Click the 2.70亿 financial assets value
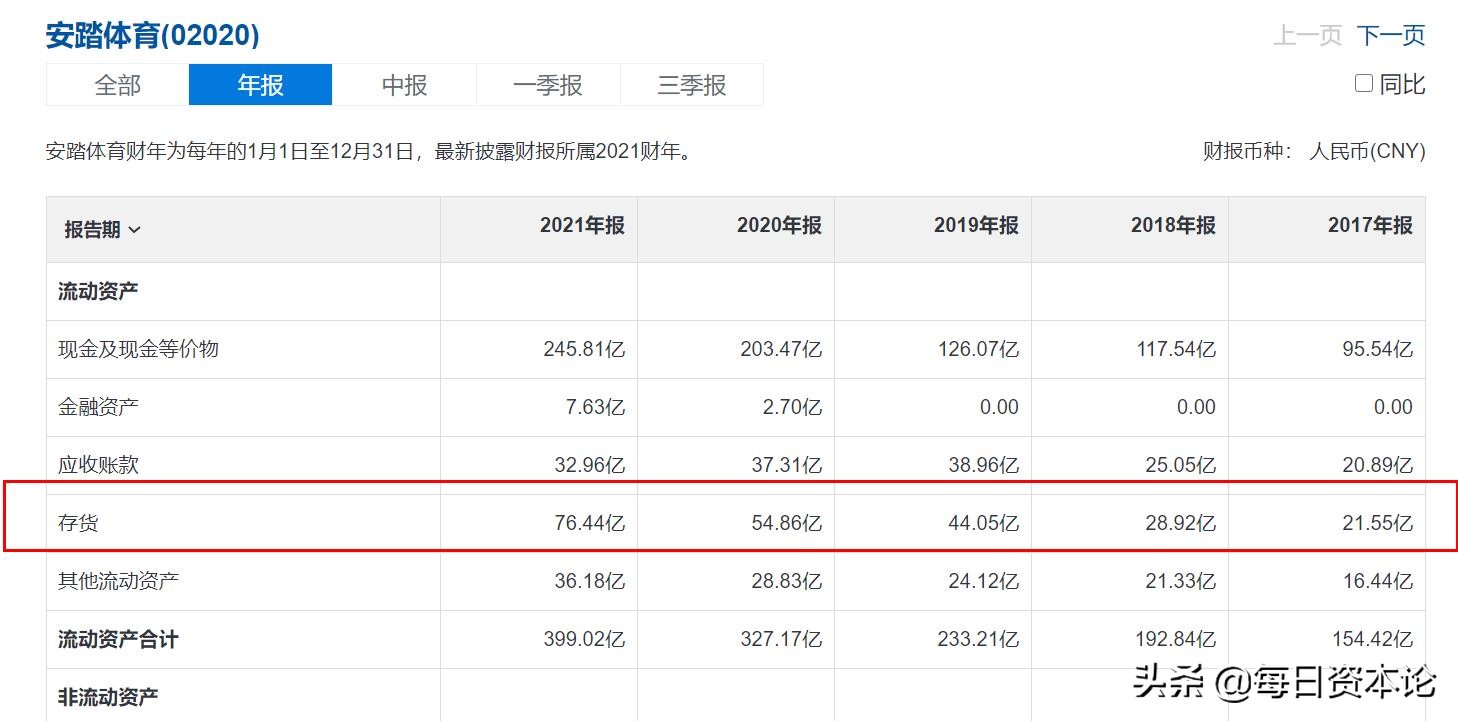The image size is (1458, 721). 793,407
